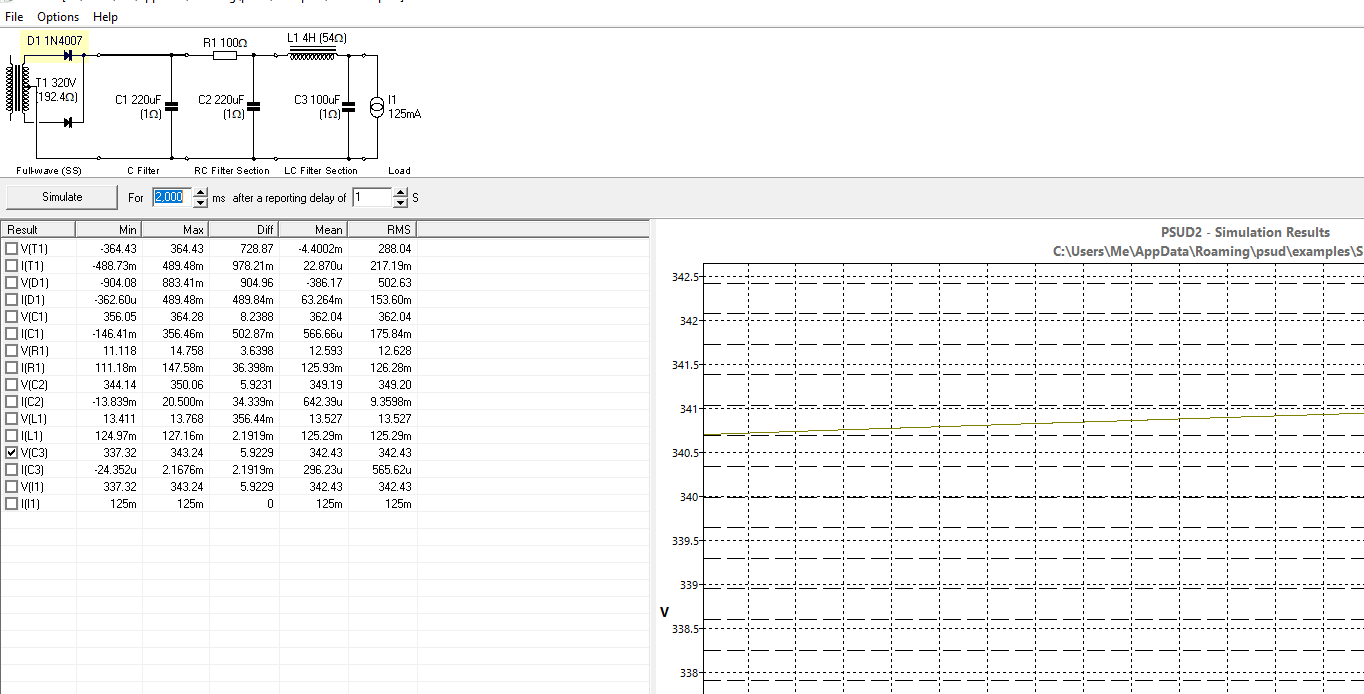Click the V(C2) RMS value 349.20
This screenshot has width=1364, height=694.
(x=394, y=385)
